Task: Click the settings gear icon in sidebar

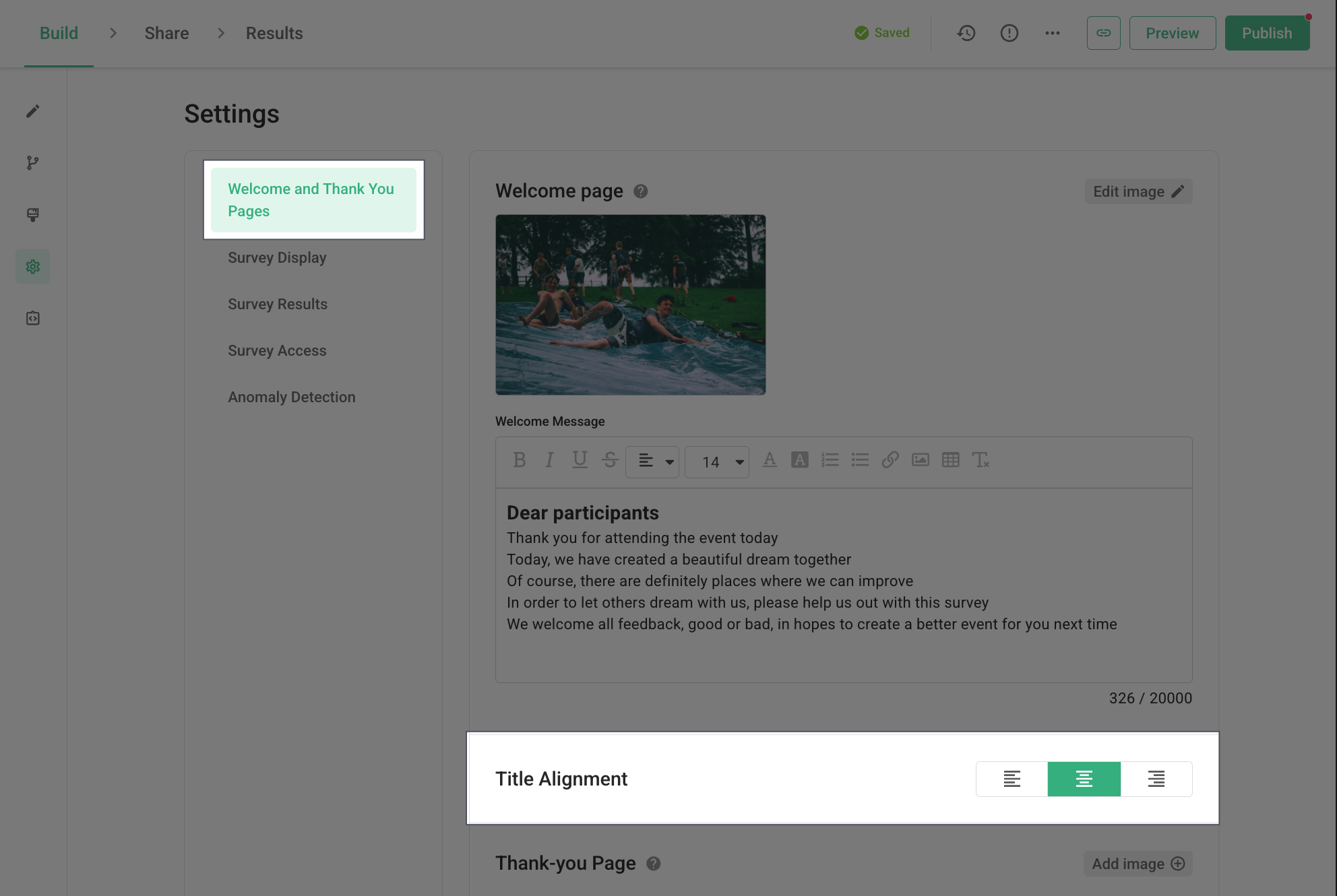Action: point(32,266)
